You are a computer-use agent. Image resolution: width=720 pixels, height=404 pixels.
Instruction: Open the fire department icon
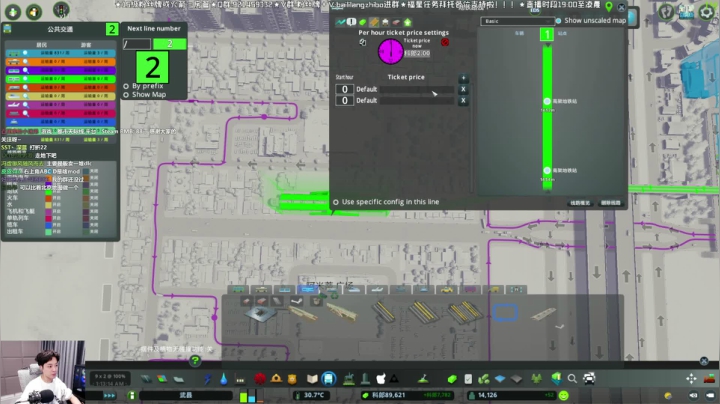tap(276, 379)
